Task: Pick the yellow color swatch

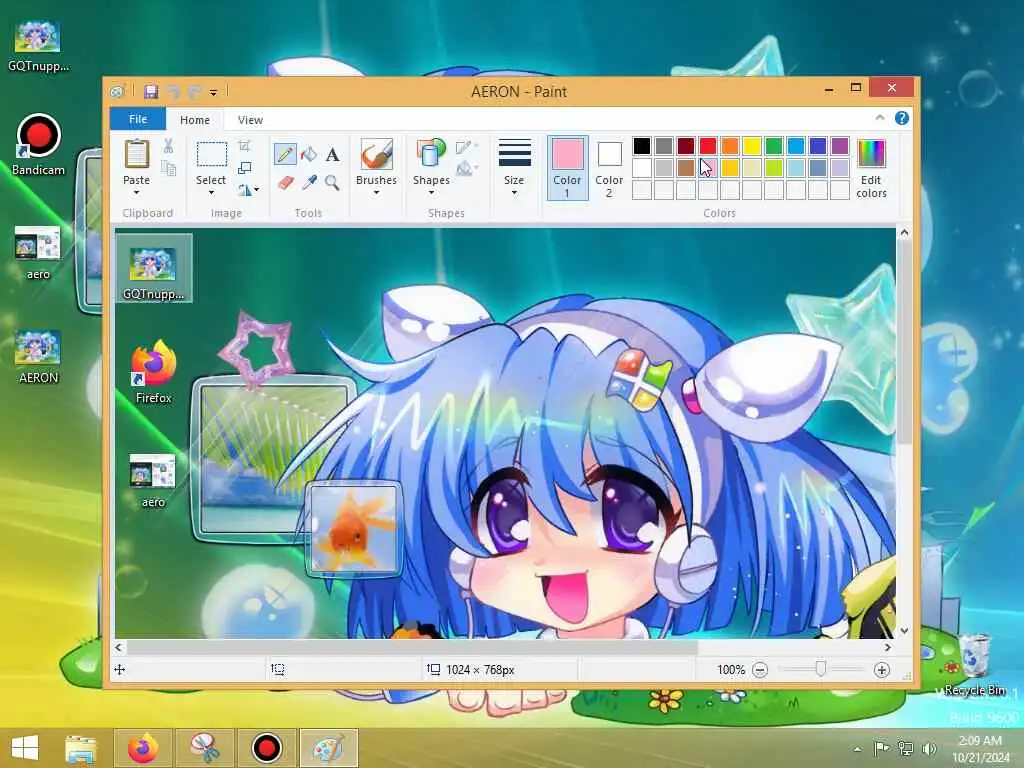Action: click(x=752, y=146)
